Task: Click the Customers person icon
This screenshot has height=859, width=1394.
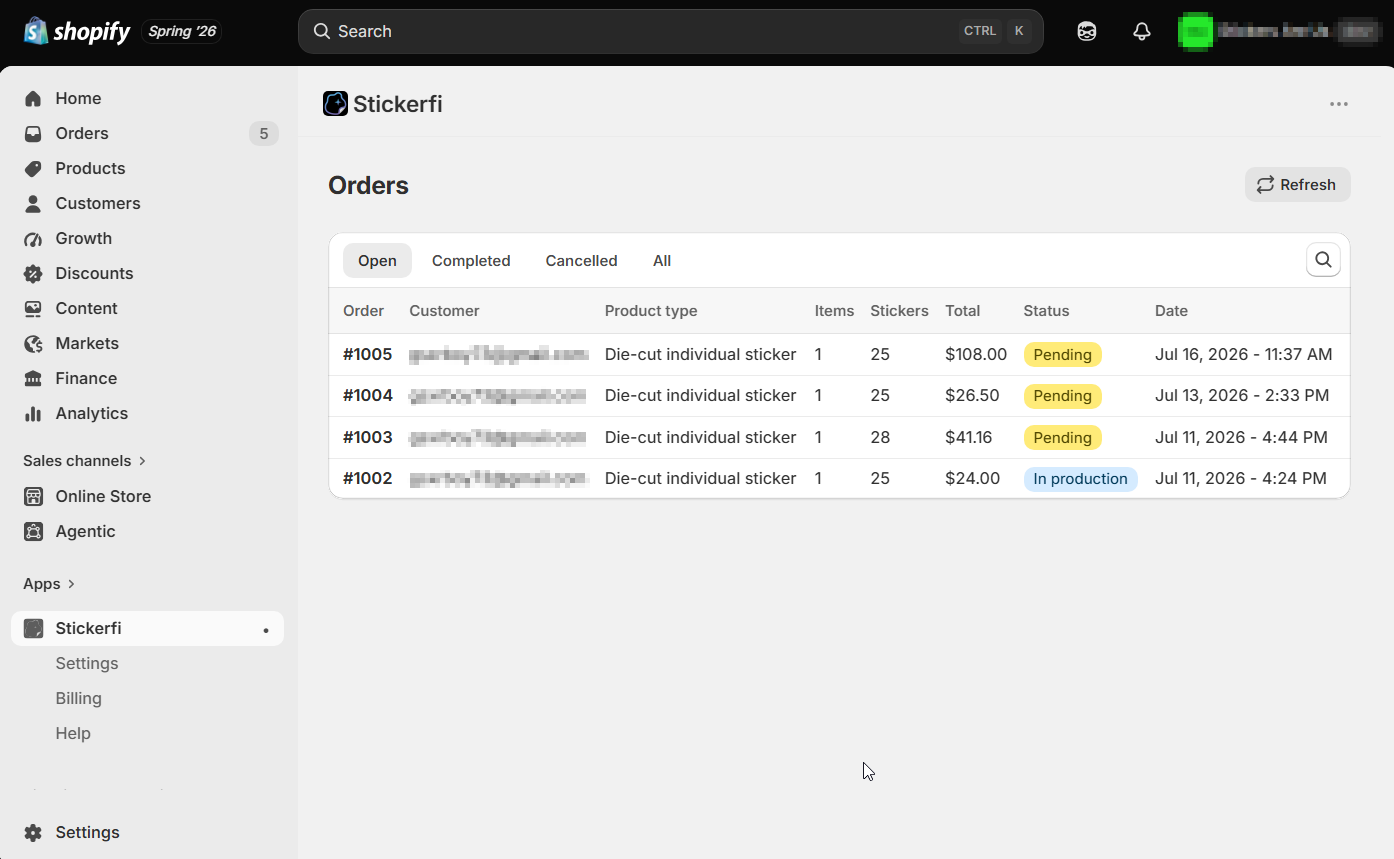Action: pos(33,203)
